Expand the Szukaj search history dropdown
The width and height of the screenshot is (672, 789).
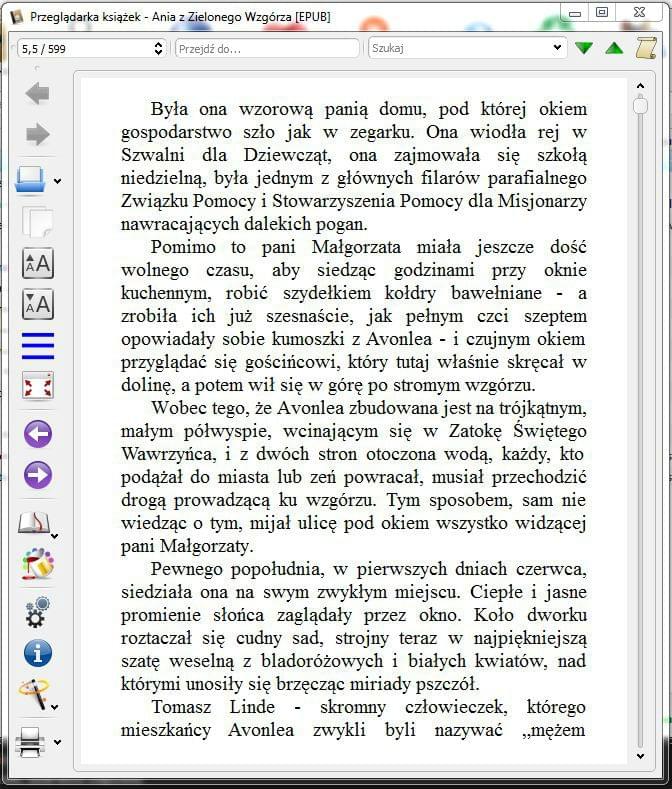pyautogui.click(x=557, y=48)
